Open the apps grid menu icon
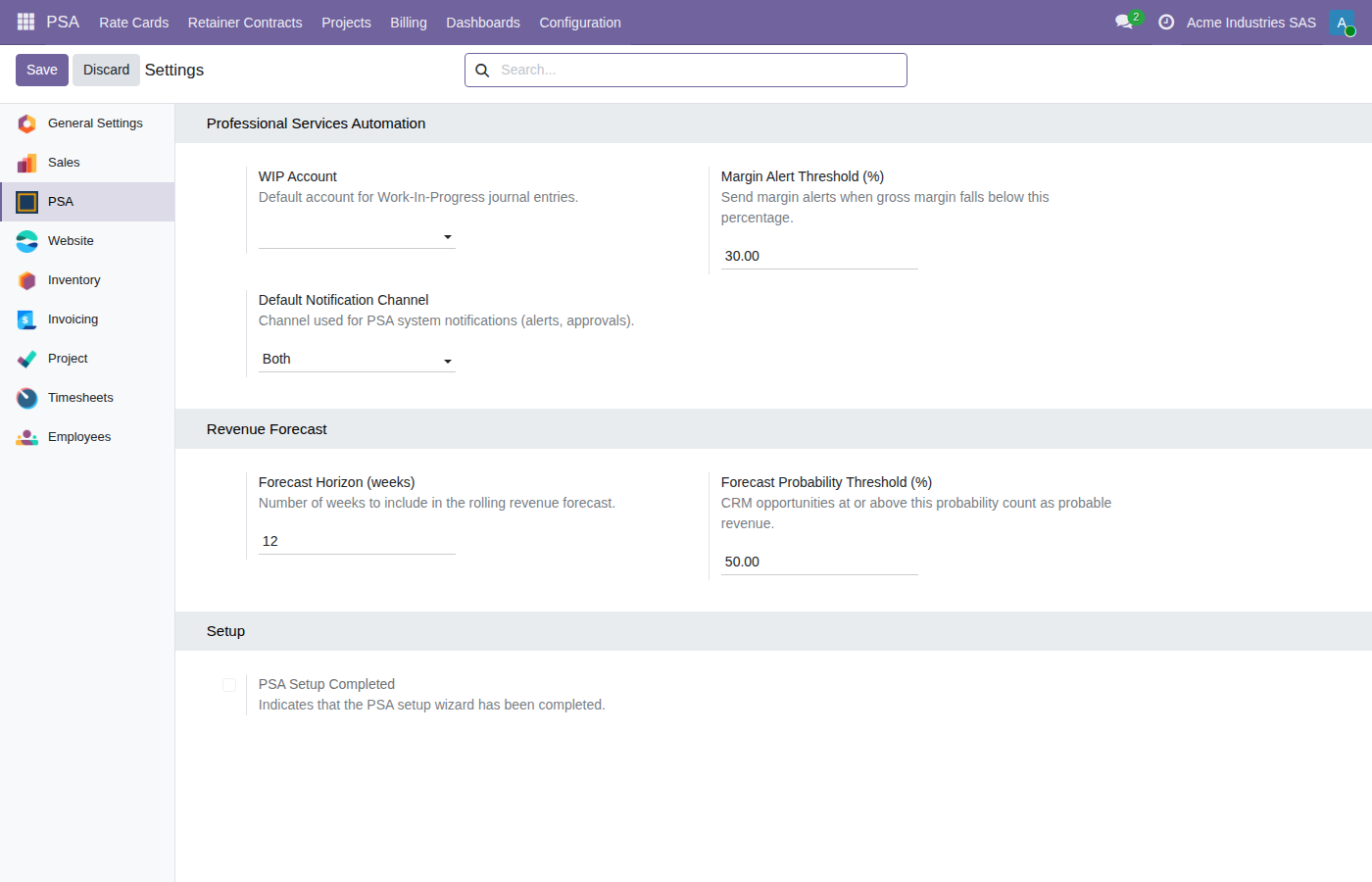The width and height of the screenshot is (1372, 882). click(x=26, y=22)
